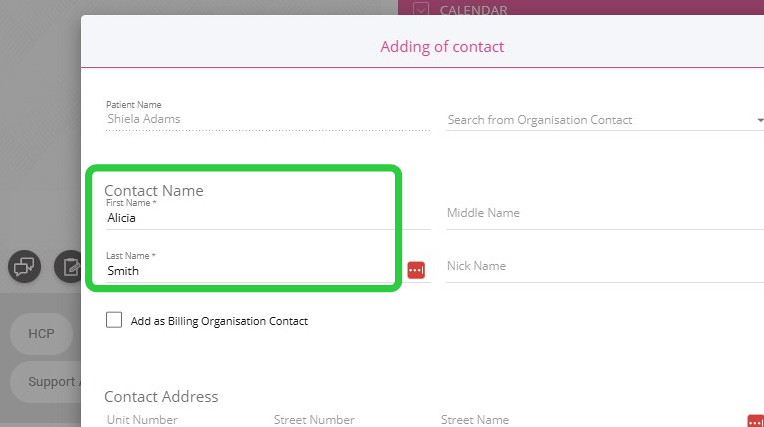Focus the Middle Name input

[600, 213]
